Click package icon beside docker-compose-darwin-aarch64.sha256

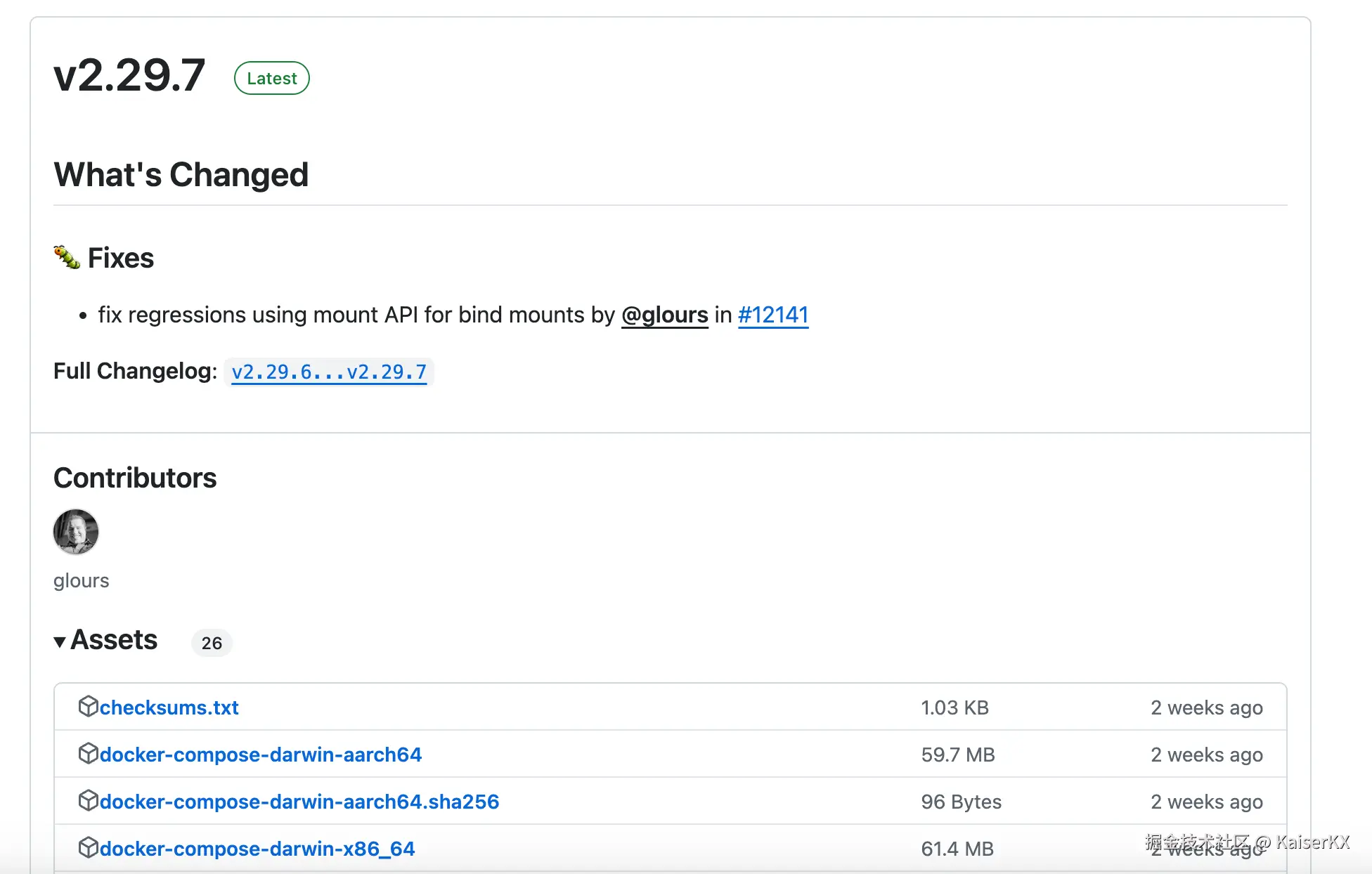pyautogui.click(x=88, y=800)
